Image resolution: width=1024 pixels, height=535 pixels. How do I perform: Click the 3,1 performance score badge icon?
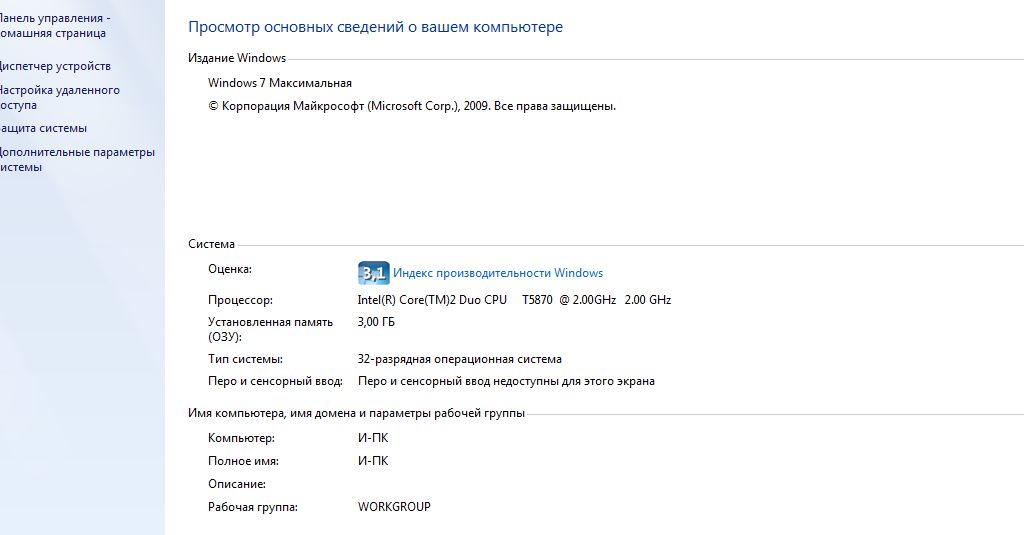pyautogui.click(x=374, y=273)
